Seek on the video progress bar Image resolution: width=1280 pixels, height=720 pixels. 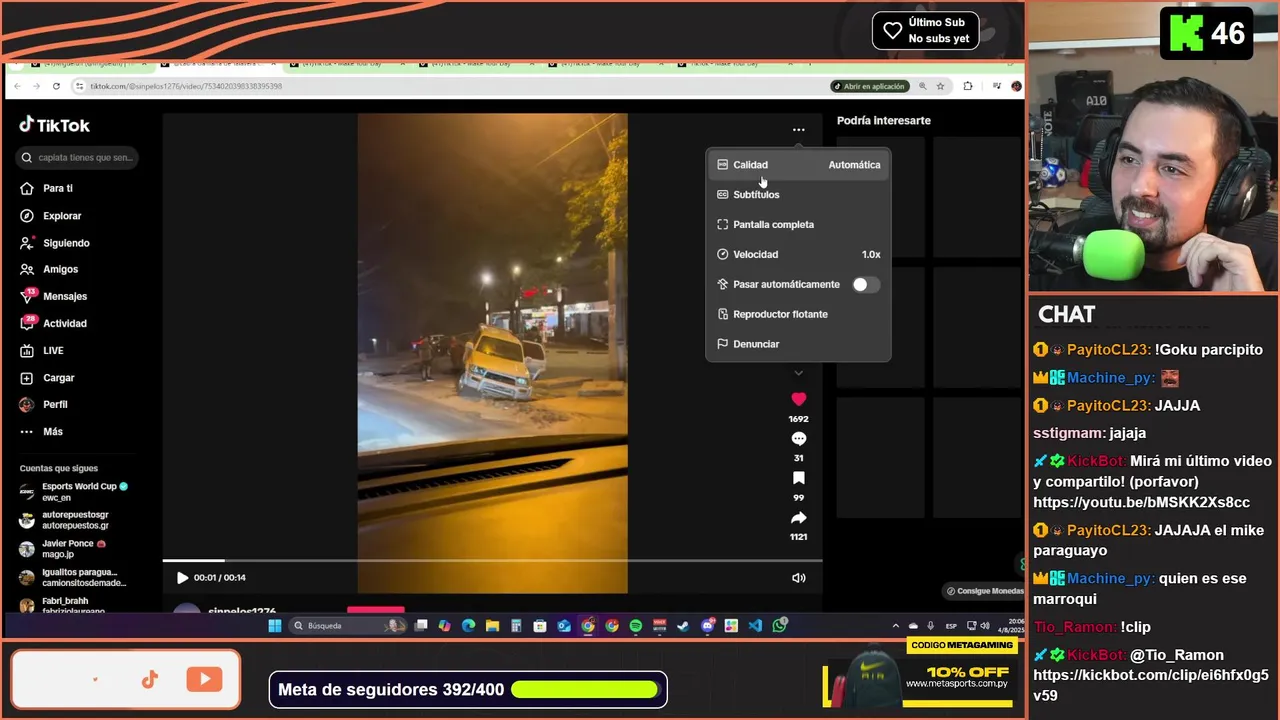(492, 561)
